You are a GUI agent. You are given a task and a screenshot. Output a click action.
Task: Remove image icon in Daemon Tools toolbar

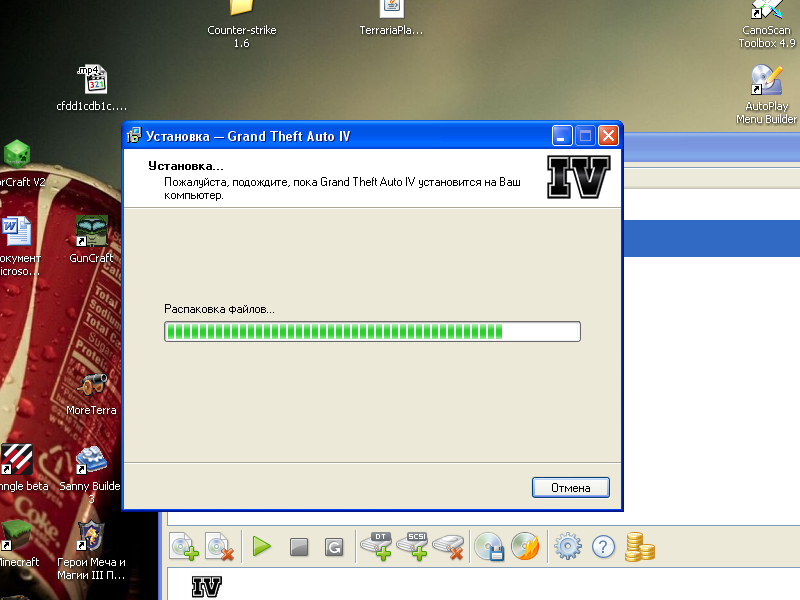click(220, 547)
